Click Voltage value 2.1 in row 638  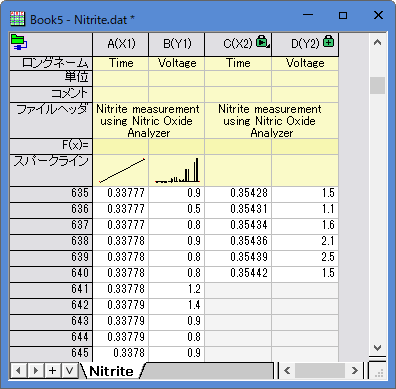(305, 241)
